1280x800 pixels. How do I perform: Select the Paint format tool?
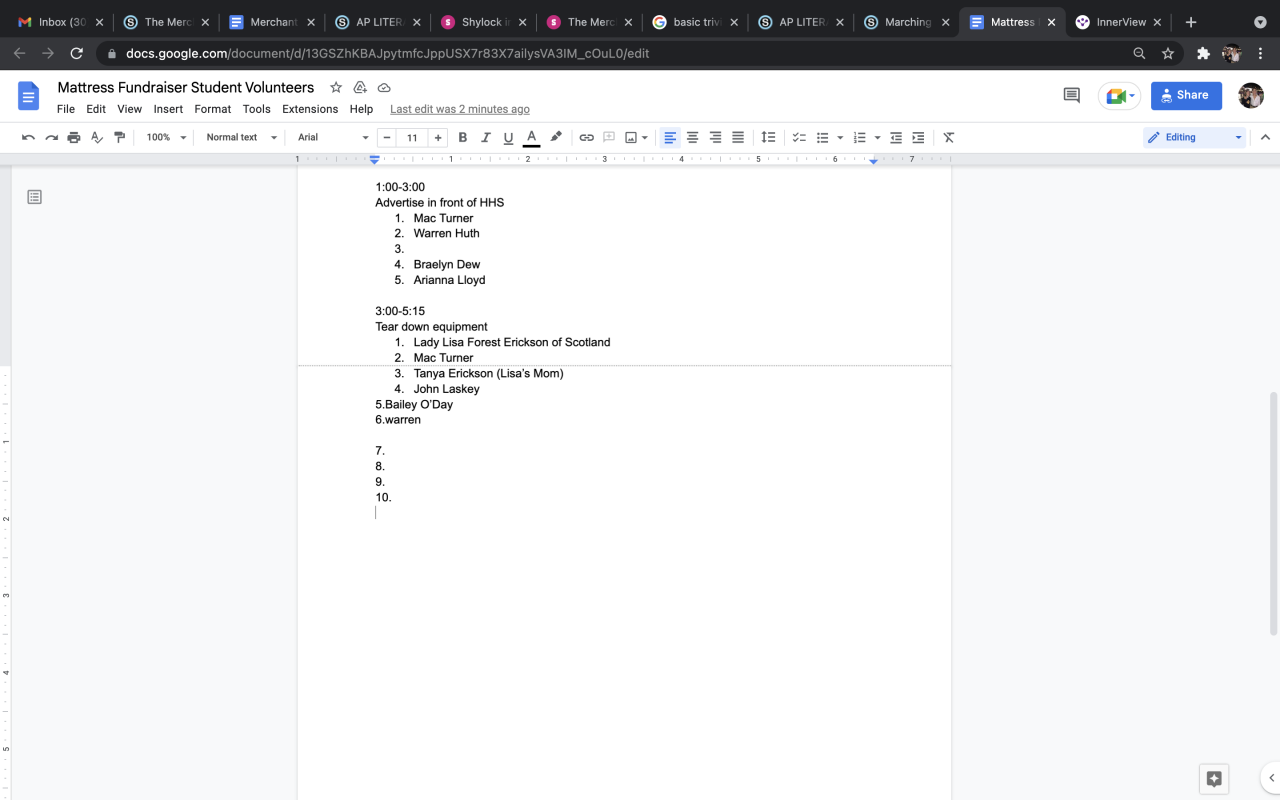pyautogui.click(x=120, y=137)
